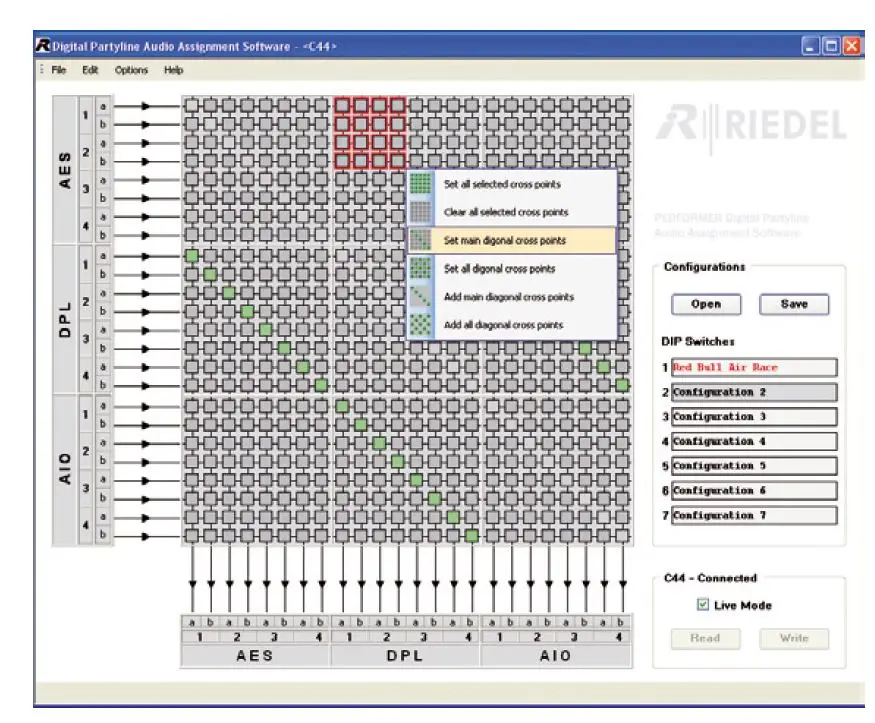
Task: Open the Options menu
Action: click(x=131, y=70)
